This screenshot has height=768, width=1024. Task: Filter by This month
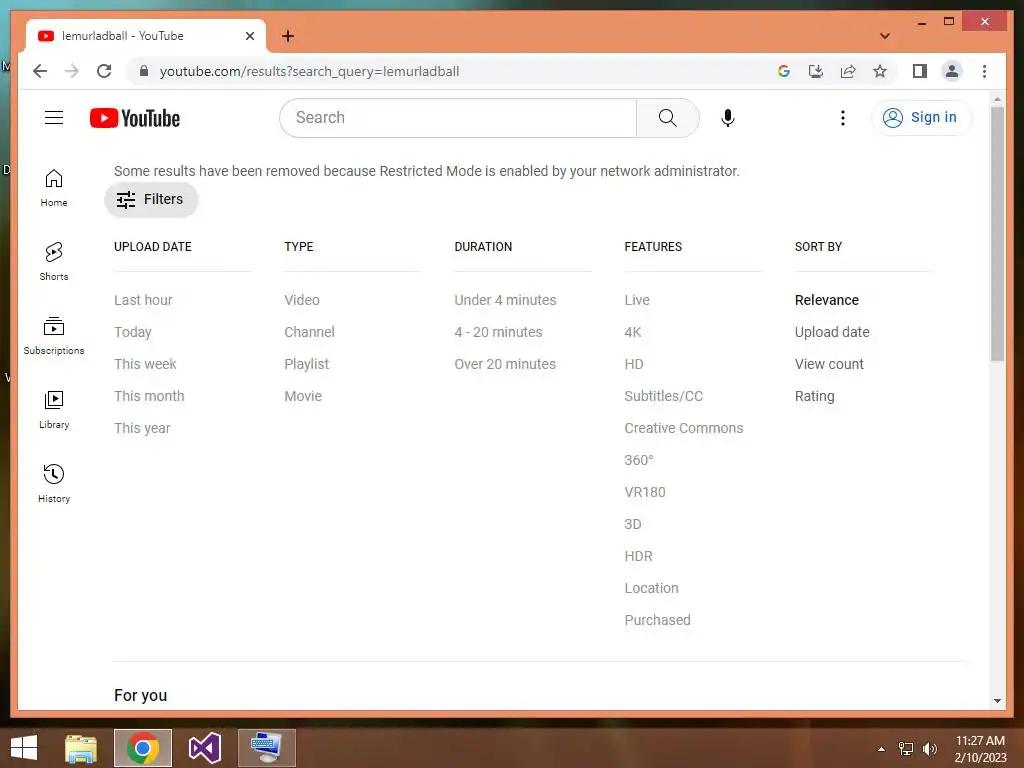click(x=149, y=396)
